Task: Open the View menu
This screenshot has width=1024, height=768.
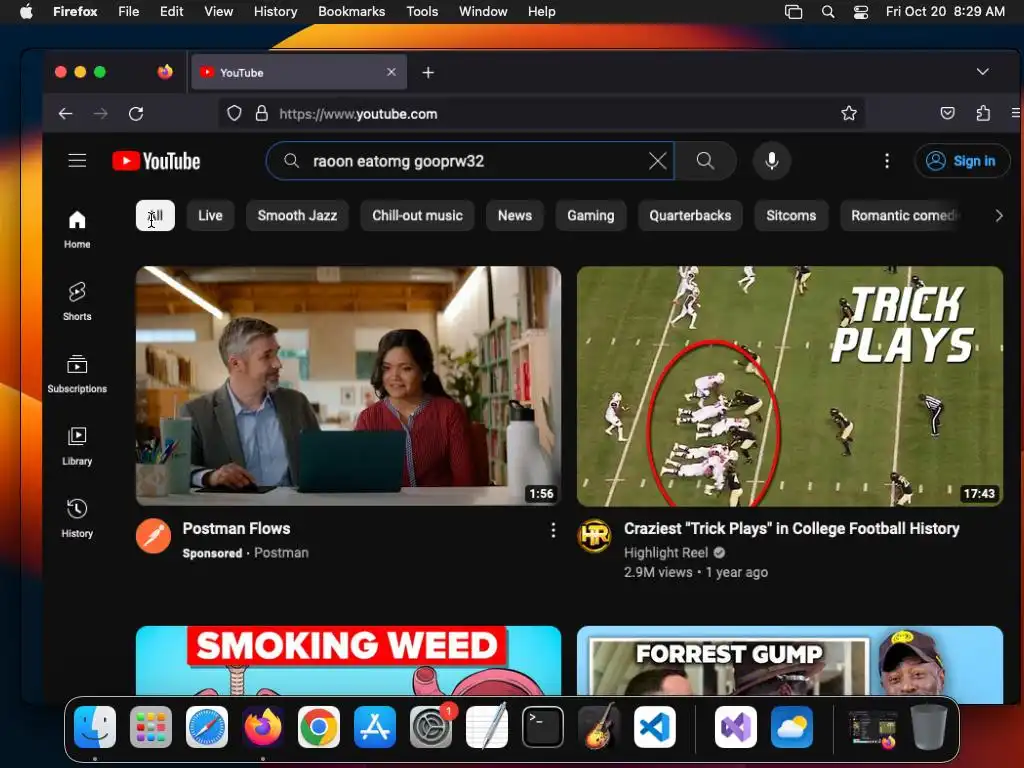Action: coord(219,12)
